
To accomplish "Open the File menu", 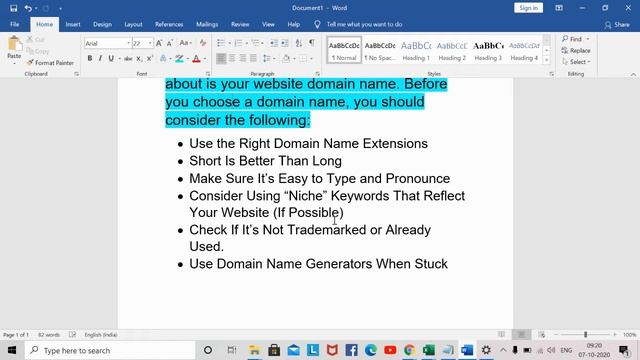I will pos(15,24).
